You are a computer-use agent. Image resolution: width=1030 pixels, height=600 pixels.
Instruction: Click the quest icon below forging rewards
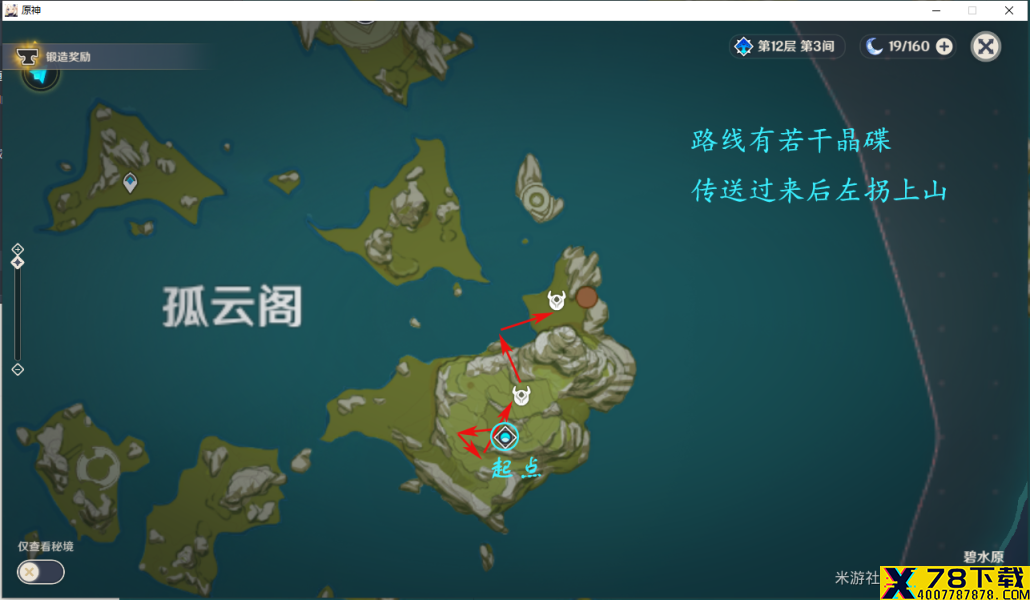[x=41, y=77]
